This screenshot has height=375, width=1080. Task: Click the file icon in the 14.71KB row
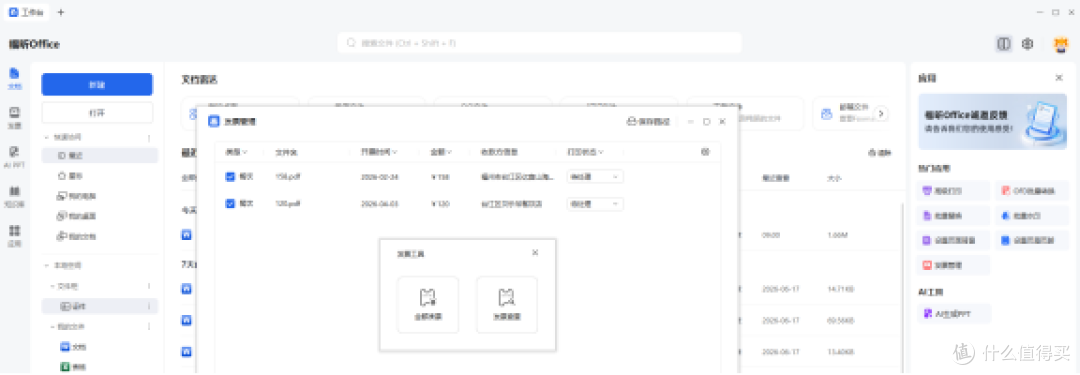pos(186,289)
